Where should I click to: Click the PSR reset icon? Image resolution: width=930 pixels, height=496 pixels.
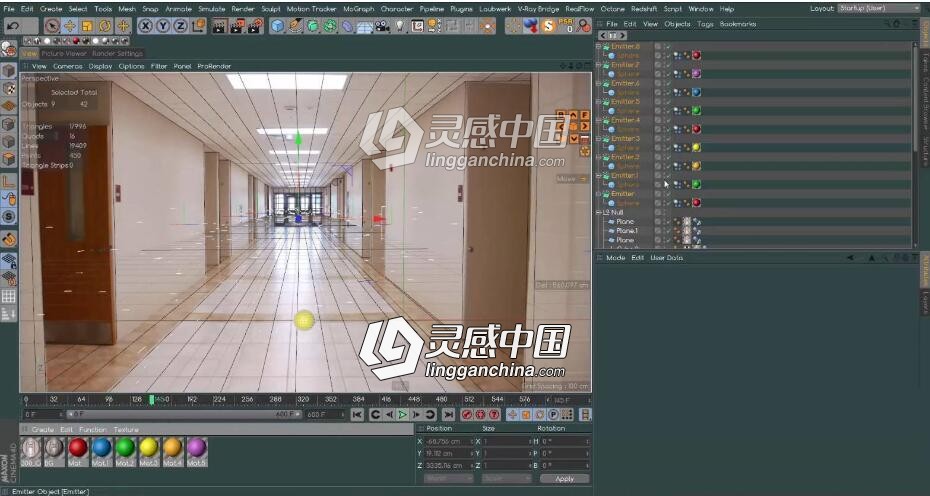[x=565, y=26]
